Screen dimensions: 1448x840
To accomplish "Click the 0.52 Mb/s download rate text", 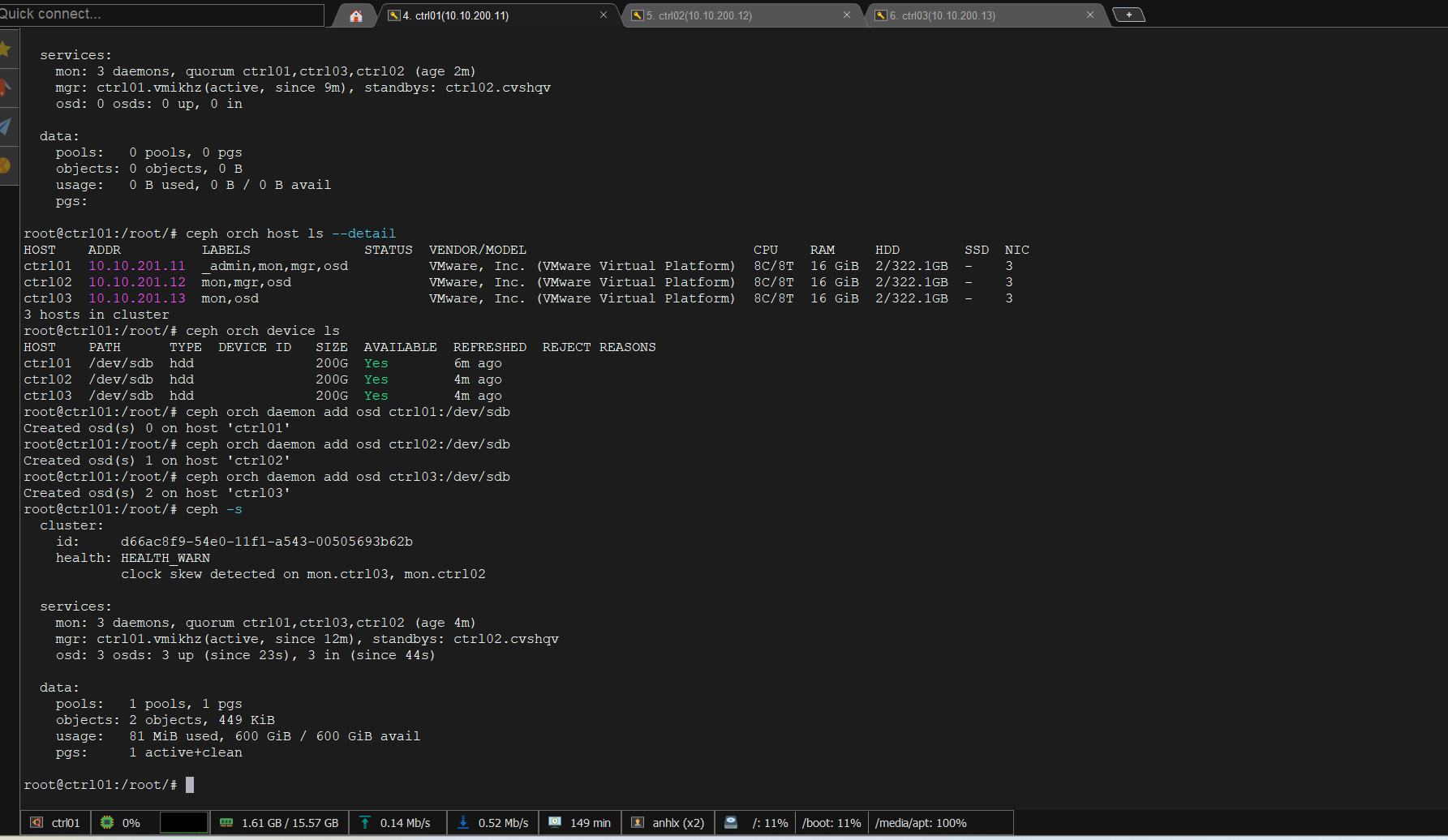I will coord(503,823).
